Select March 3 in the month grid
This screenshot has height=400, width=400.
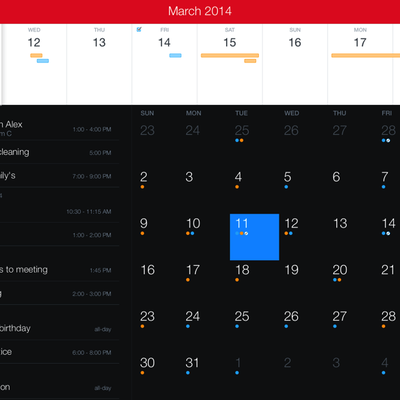[189, 177]
